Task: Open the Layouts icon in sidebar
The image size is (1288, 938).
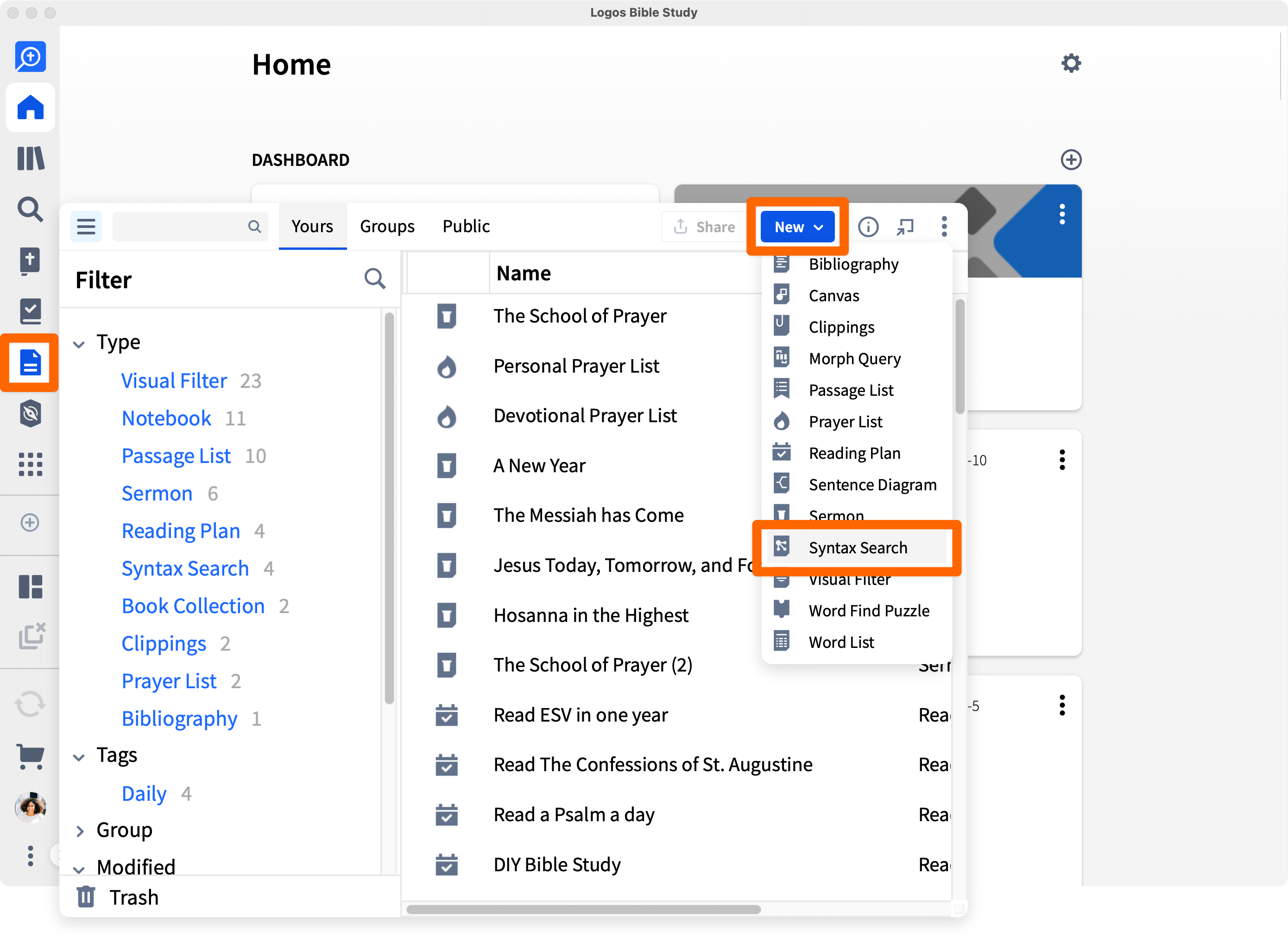Action: click(30, 587)
